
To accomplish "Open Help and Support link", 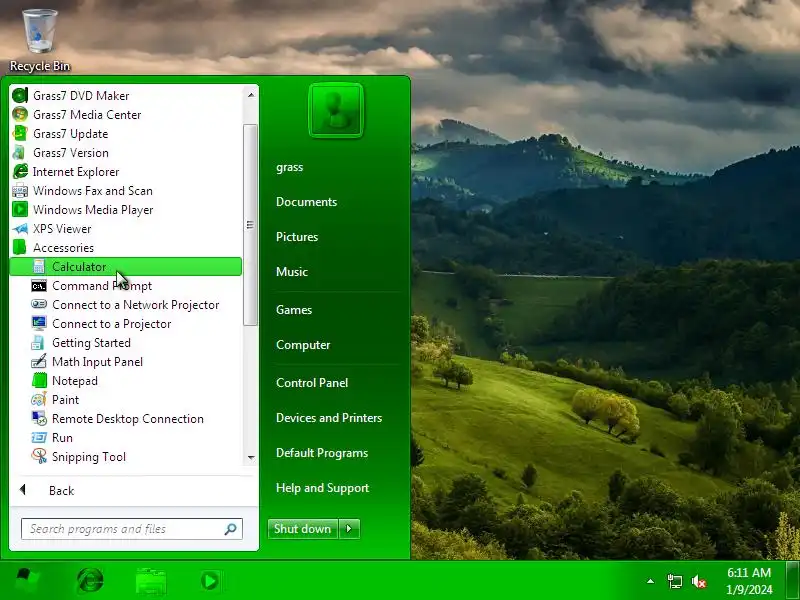I will tap(322, 488).
